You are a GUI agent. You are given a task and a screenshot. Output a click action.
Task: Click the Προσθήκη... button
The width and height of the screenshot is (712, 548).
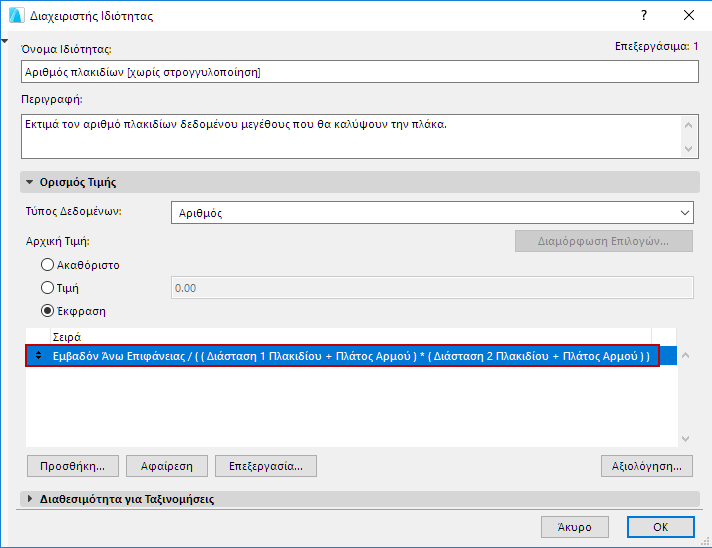coord(73,466)
